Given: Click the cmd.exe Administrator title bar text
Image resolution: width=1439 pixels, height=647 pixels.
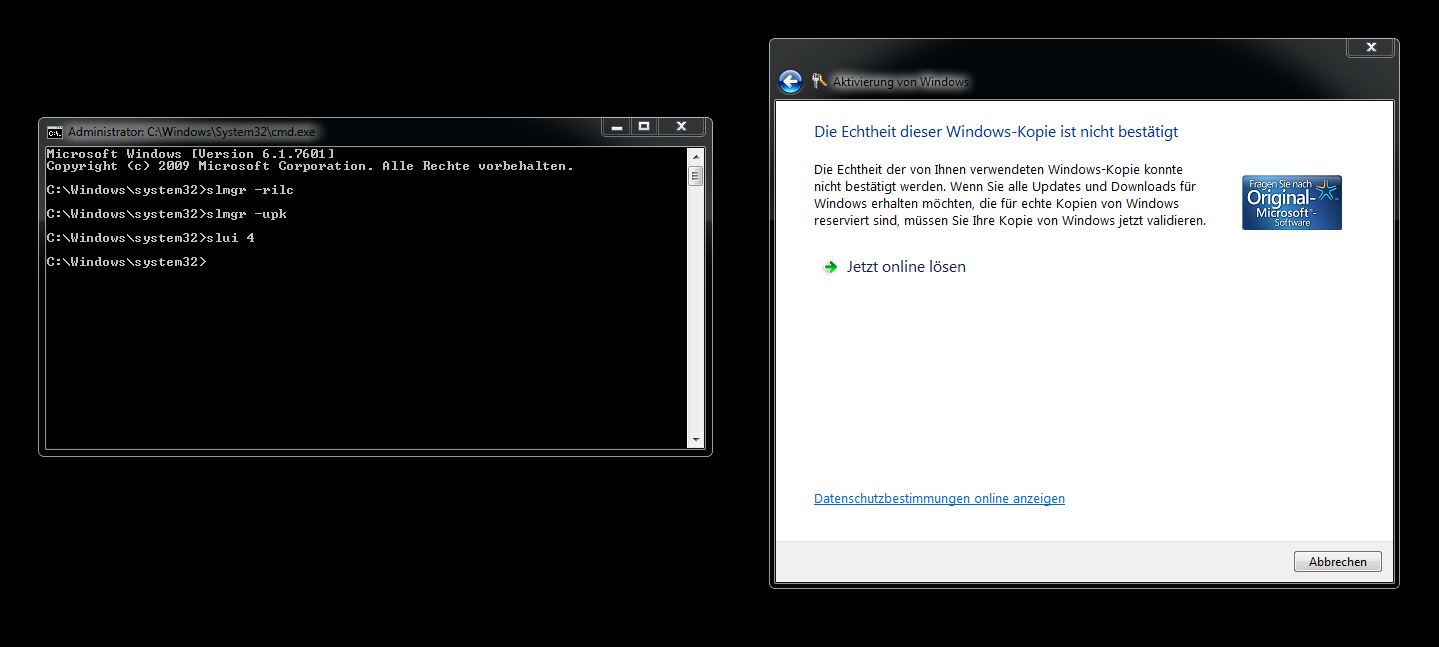Looking at the screenshot, I should coord(191,131).
